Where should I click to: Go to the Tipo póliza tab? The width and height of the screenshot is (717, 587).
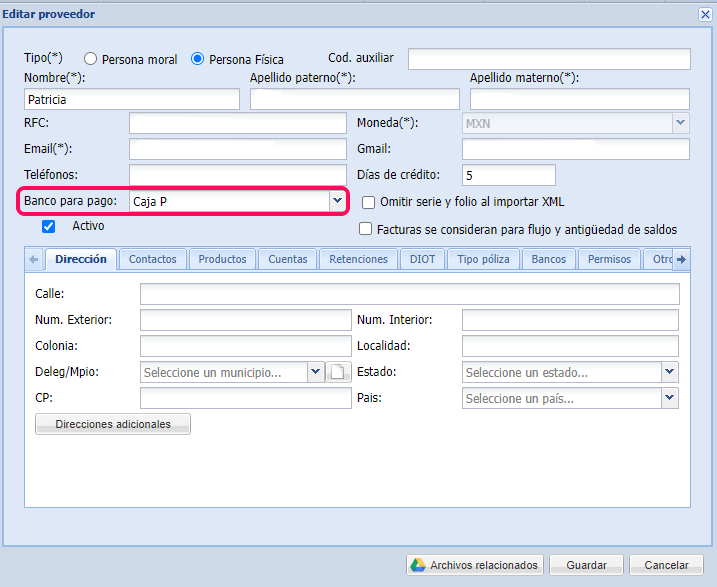(483, 259)
